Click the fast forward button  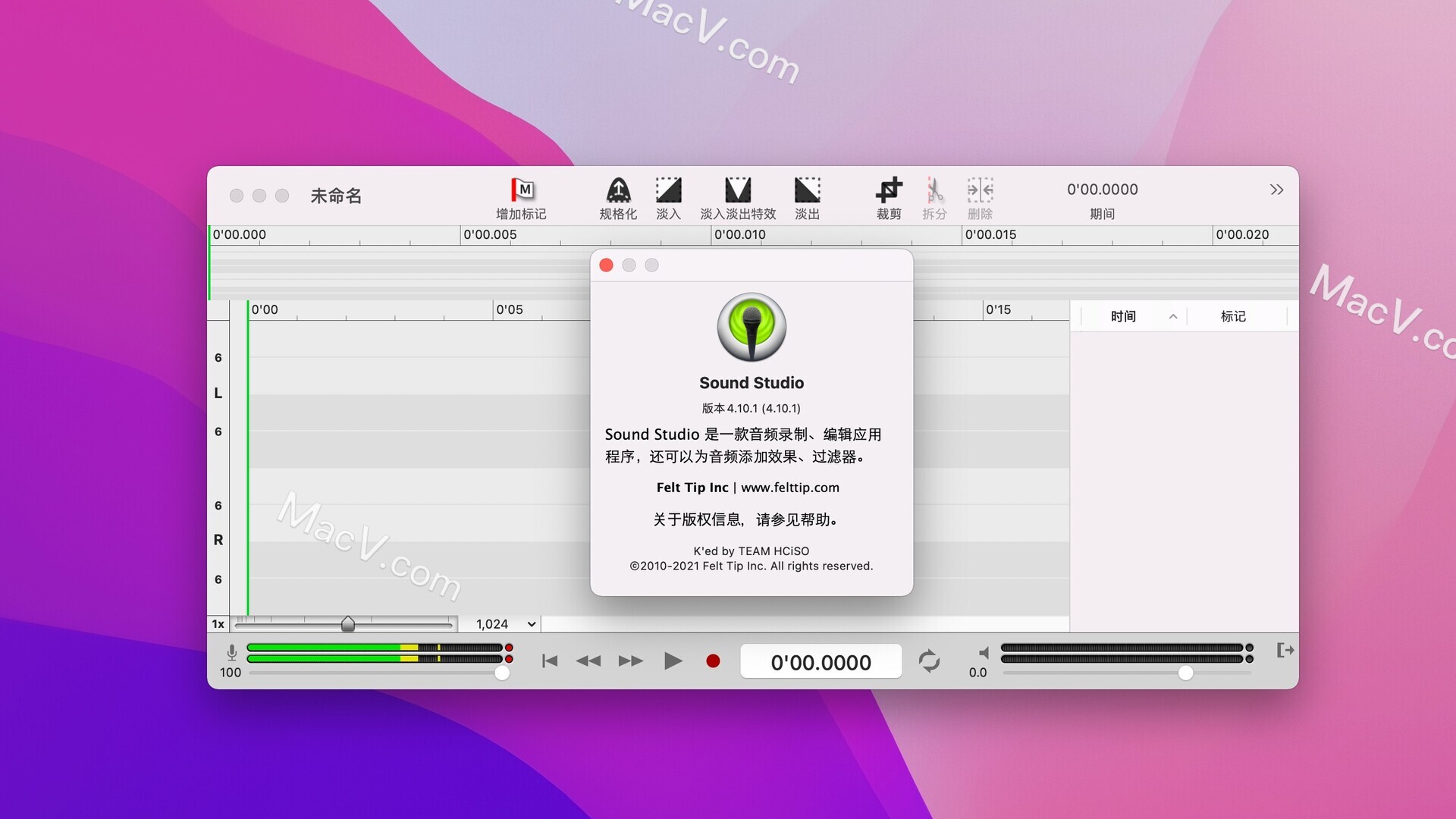coord(630,661)
